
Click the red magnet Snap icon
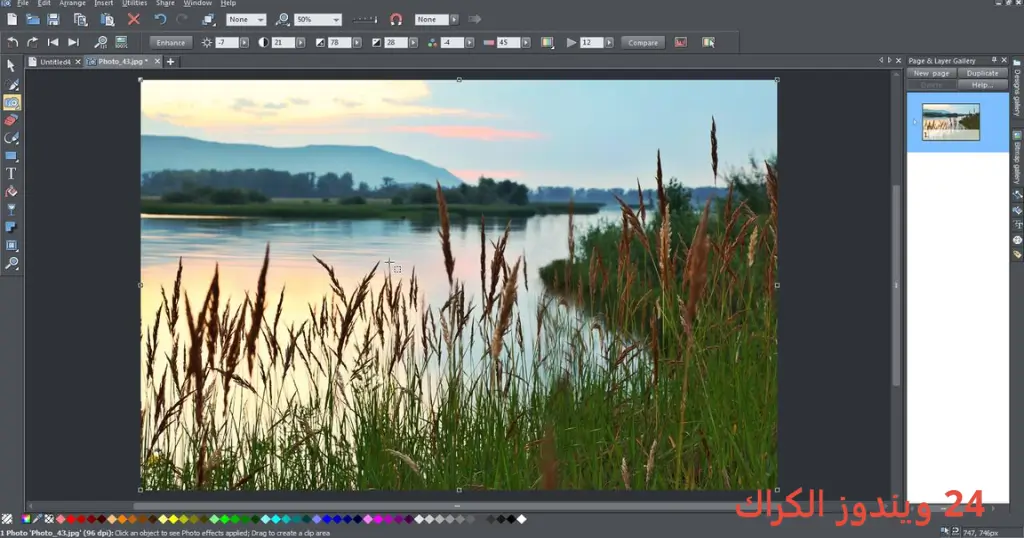click(396, 20)
